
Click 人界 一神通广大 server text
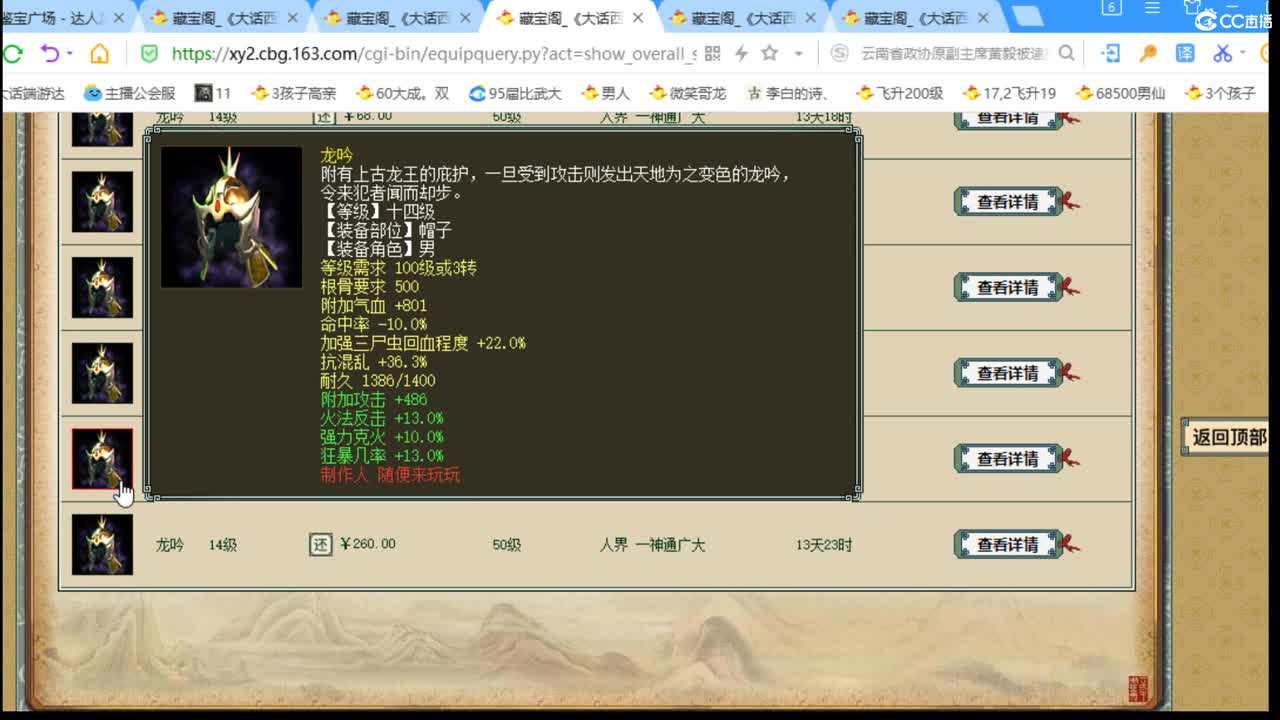[x=652, y=545]
